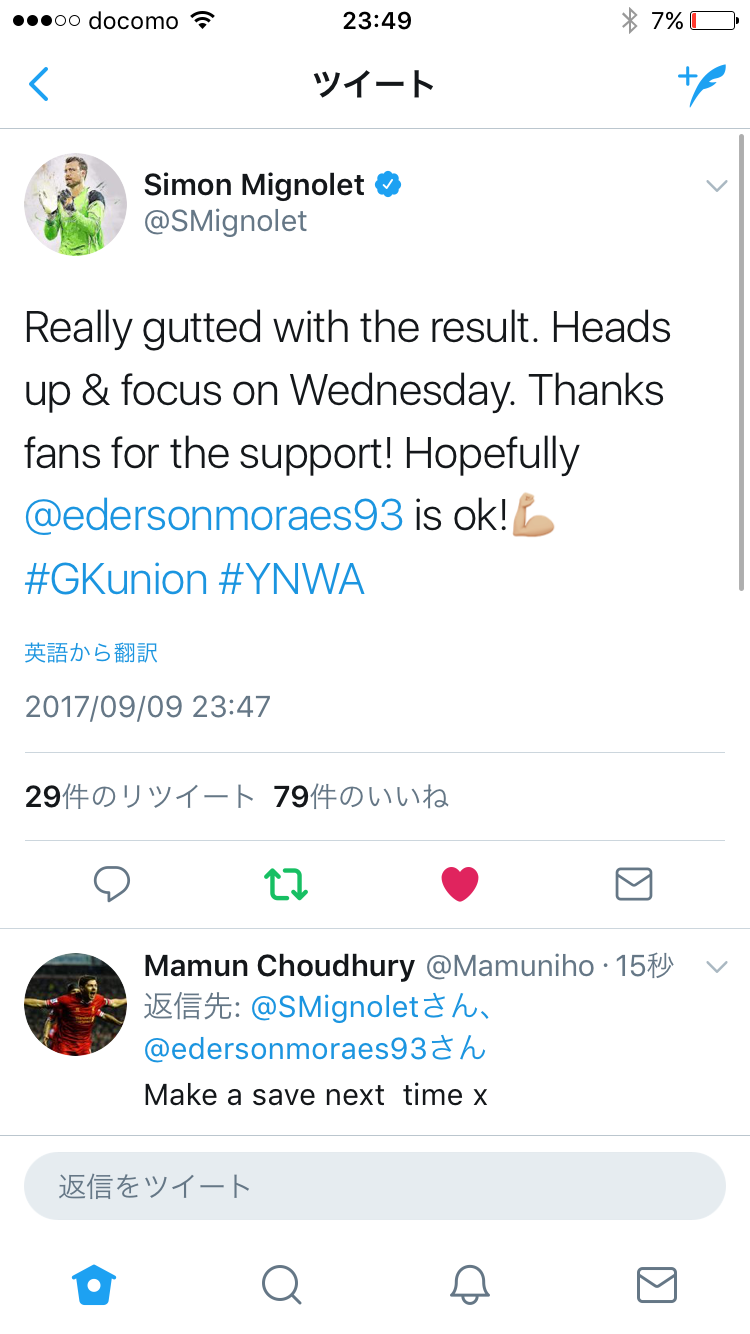Open the #YNWA hashtag
The width and height of the screenshot is (750, 1334).
pos(291,579)
